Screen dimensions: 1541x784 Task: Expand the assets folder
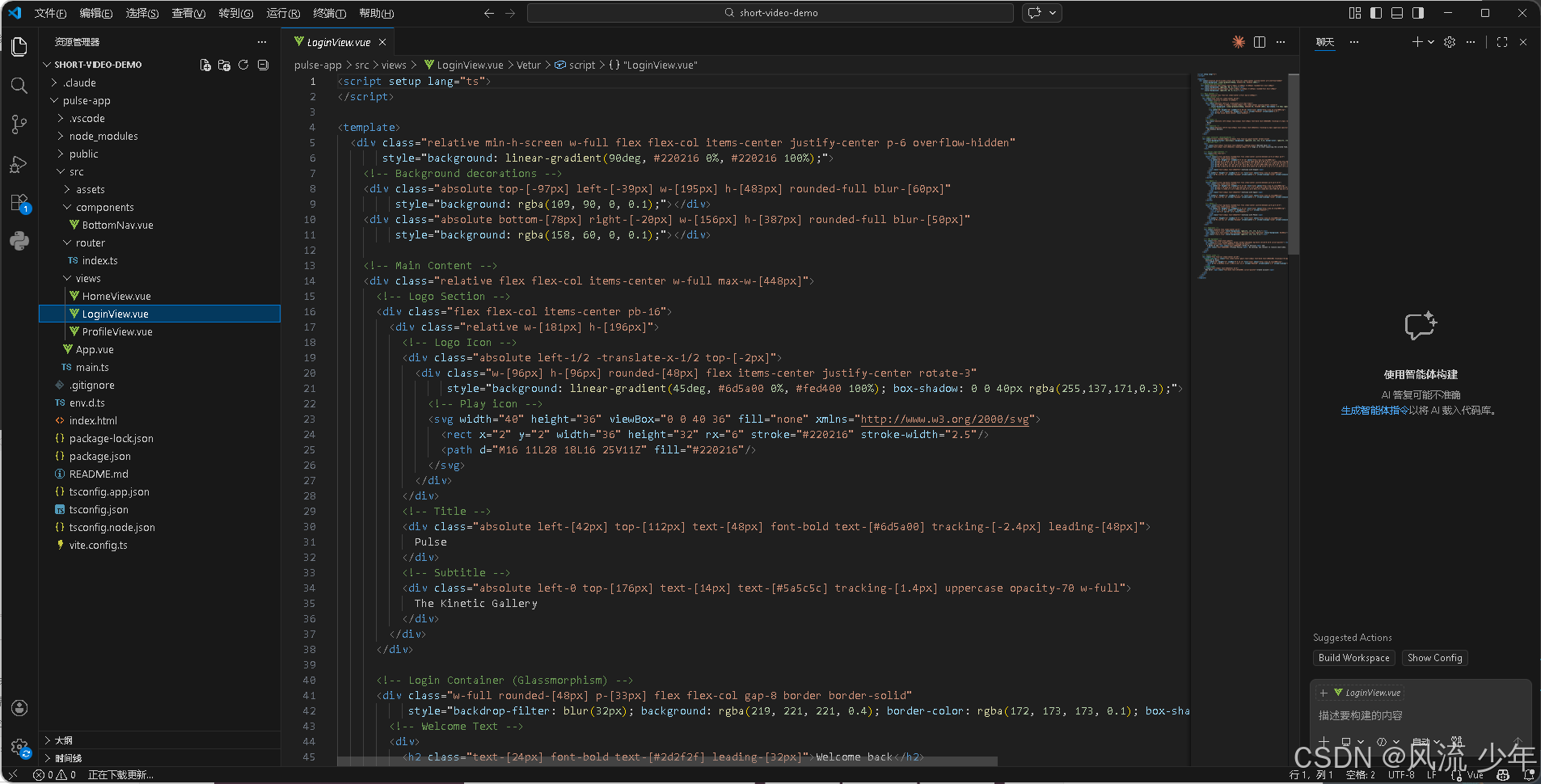pyautogui.click(x=159, y=189)
